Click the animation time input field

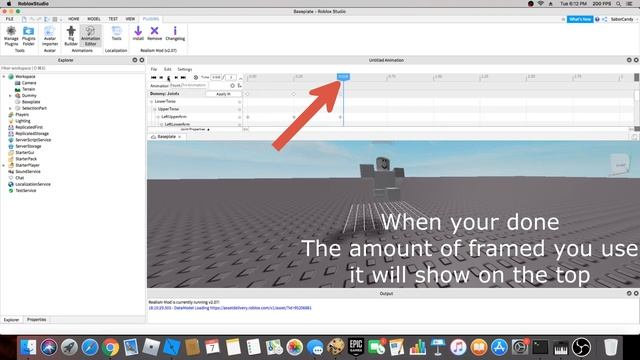pyautogui.click(x=216, y=77)
